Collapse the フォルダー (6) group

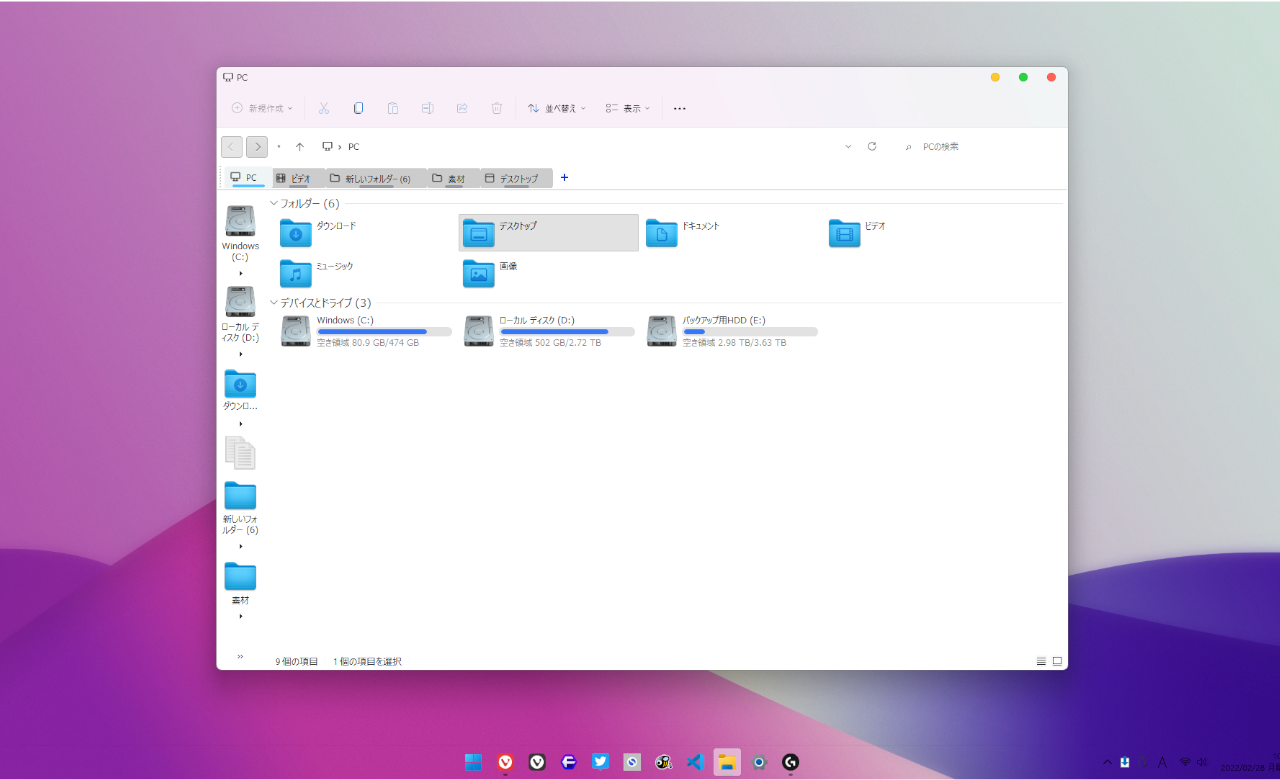tap(274, 204)
